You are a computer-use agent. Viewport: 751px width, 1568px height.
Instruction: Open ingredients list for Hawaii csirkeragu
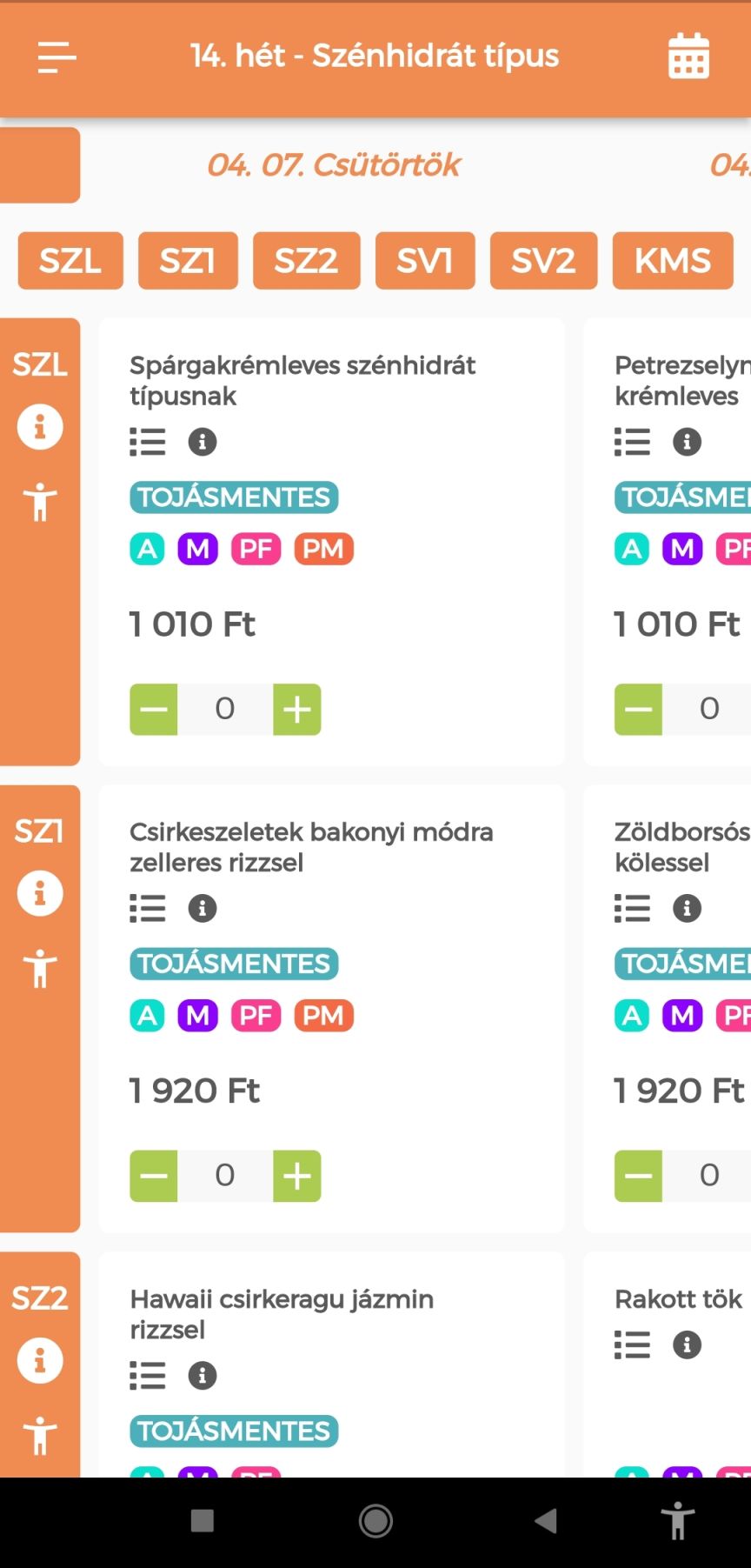pos(148,1376)
